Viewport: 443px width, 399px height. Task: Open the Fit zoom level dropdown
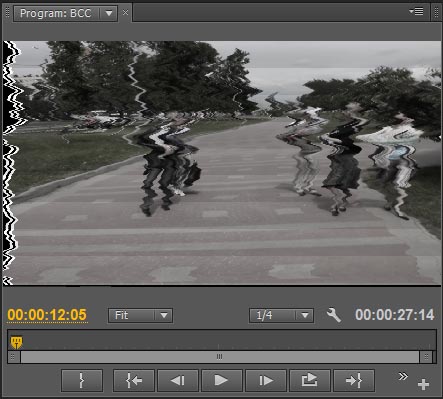(140, 315)
